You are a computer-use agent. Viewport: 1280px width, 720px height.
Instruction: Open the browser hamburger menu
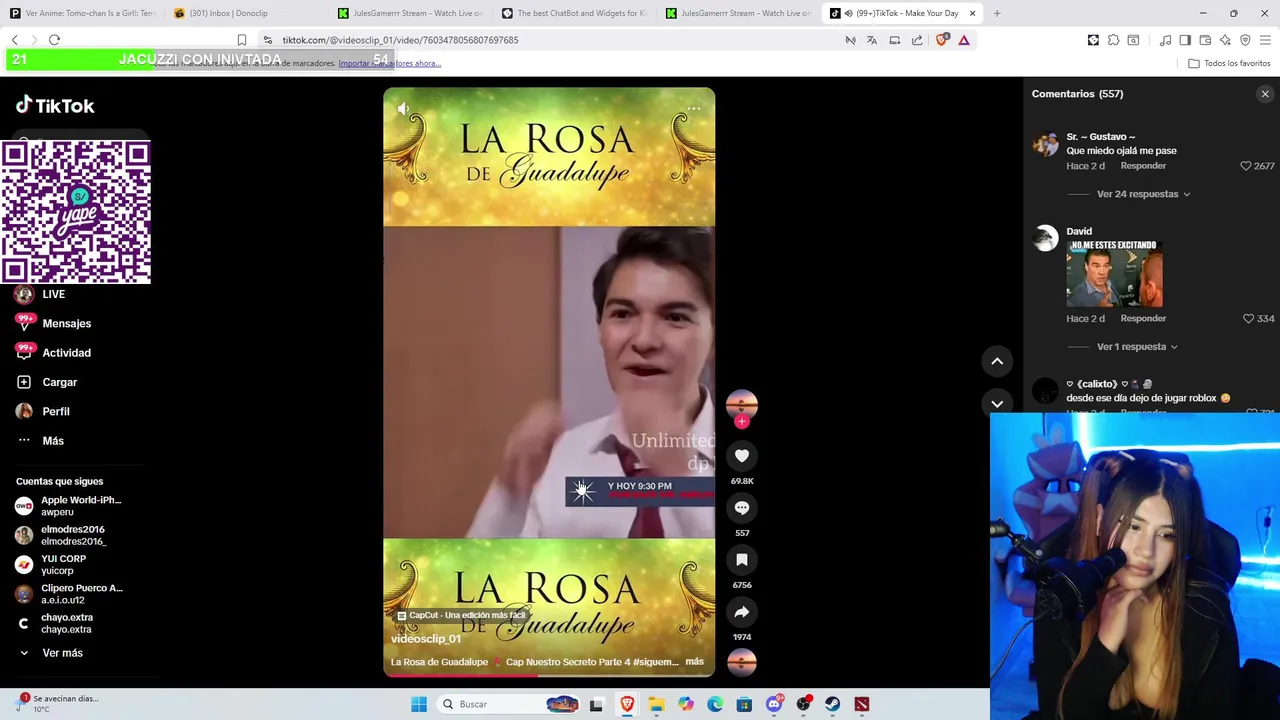coord(1265,40)
